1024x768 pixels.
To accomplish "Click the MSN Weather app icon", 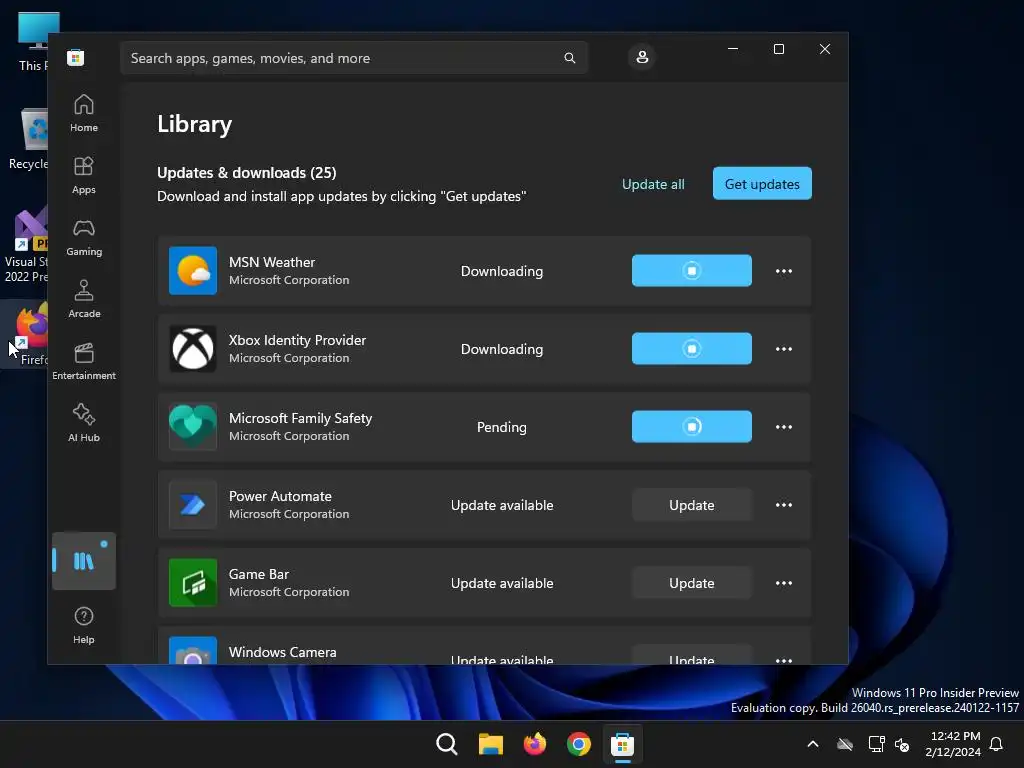I will click(193, 270).
